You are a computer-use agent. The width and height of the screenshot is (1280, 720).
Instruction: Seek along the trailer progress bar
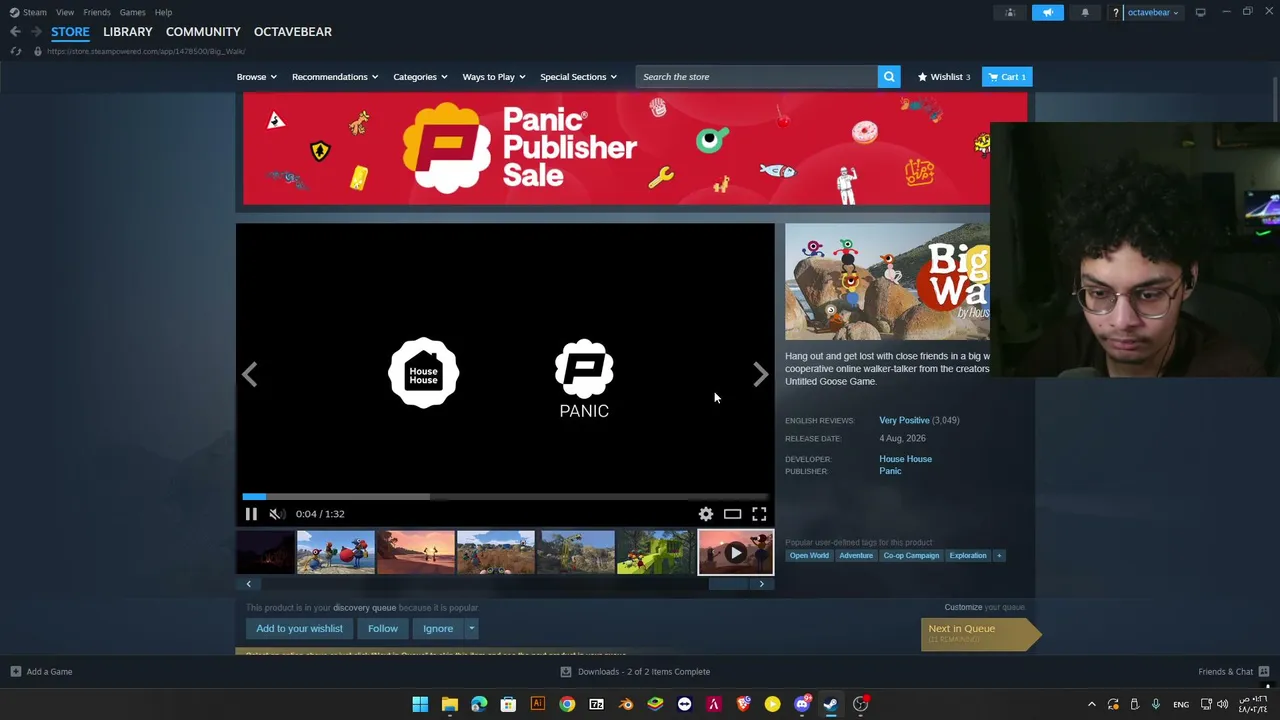[x=505, y=496]
